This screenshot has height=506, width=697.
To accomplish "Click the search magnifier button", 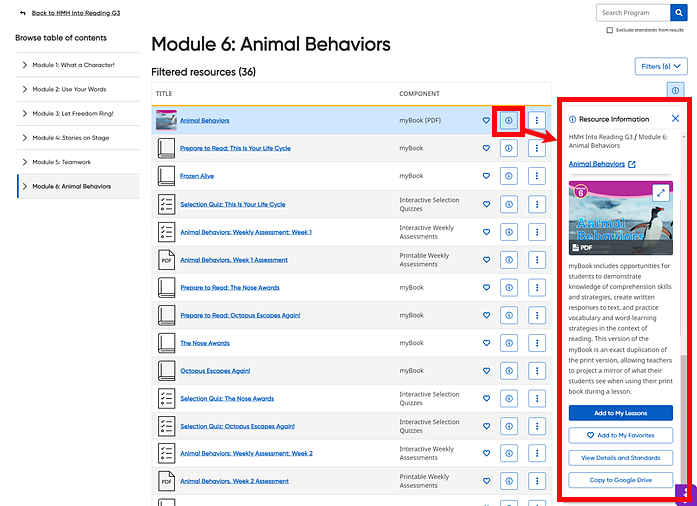I will pyautogui.click(x=678, y=13).
